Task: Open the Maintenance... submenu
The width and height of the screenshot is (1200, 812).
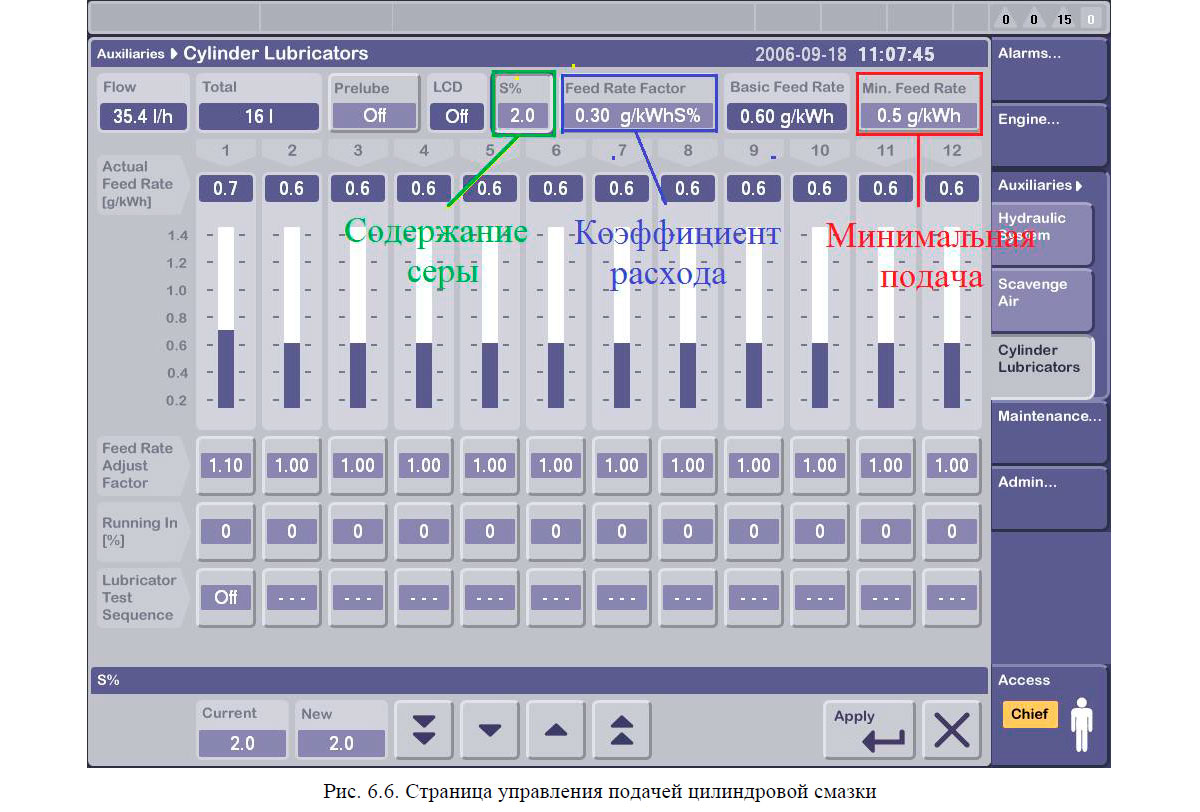Action: 1048,417
